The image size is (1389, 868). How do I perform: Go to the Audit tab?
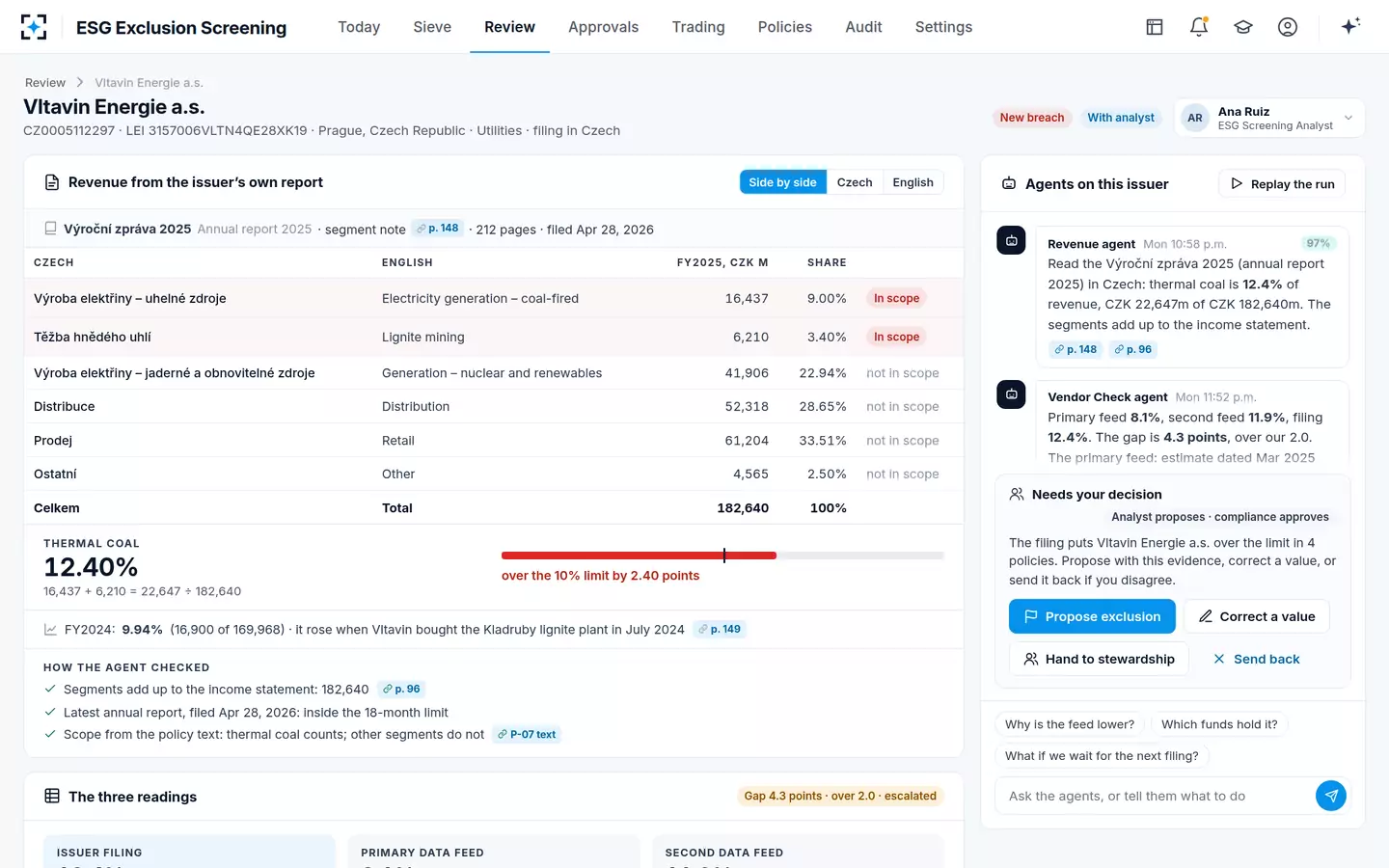(x=863, y=27)
